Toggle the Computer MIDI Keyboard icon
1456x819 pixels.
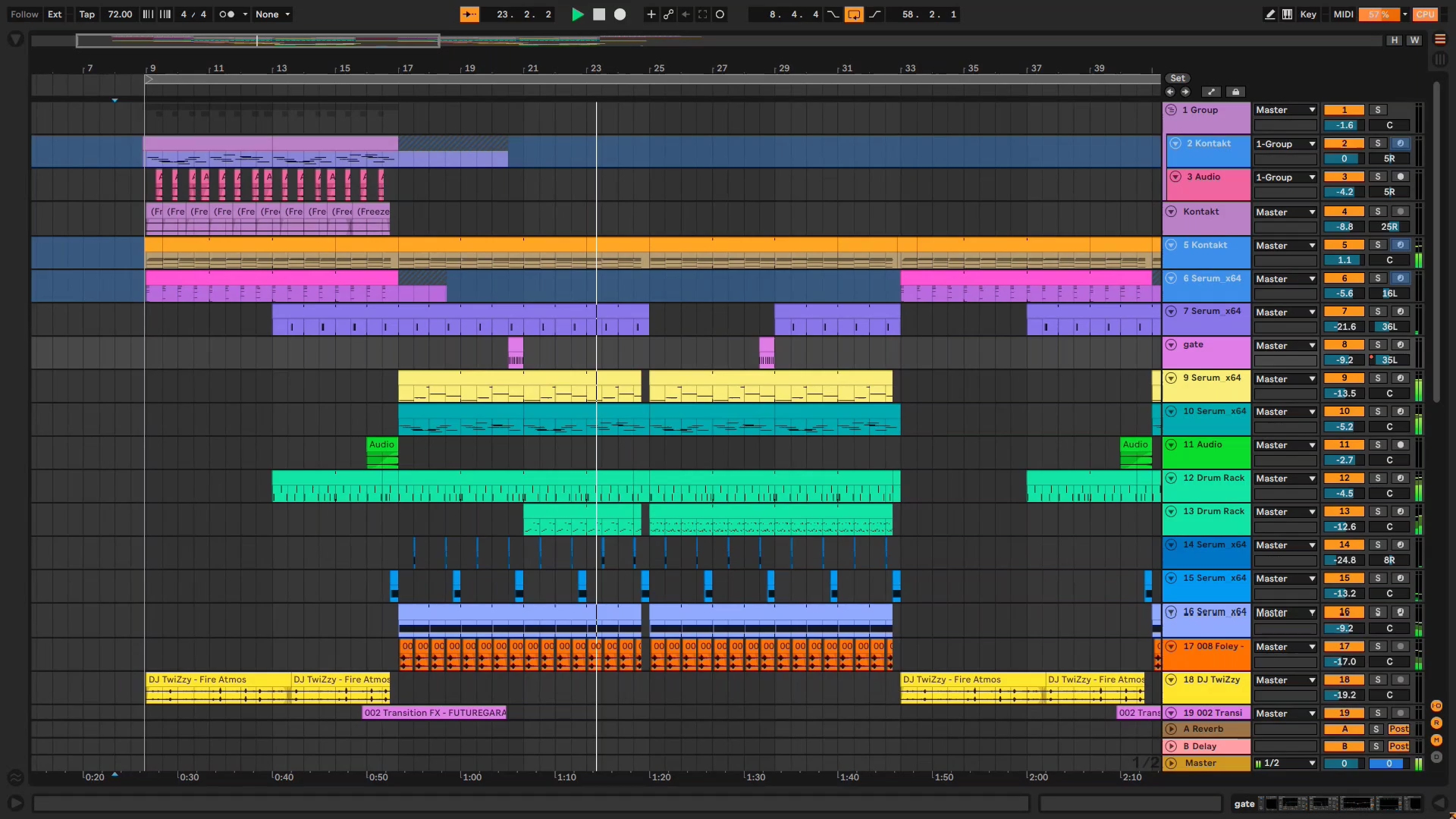1288,14
